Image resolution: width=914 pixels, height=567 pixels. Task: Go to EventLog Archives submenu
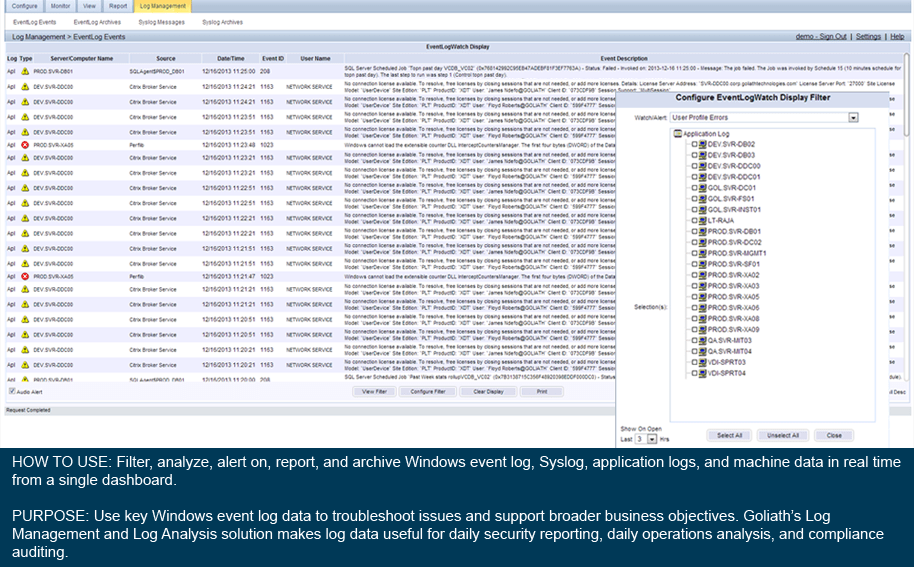(97, 22)
